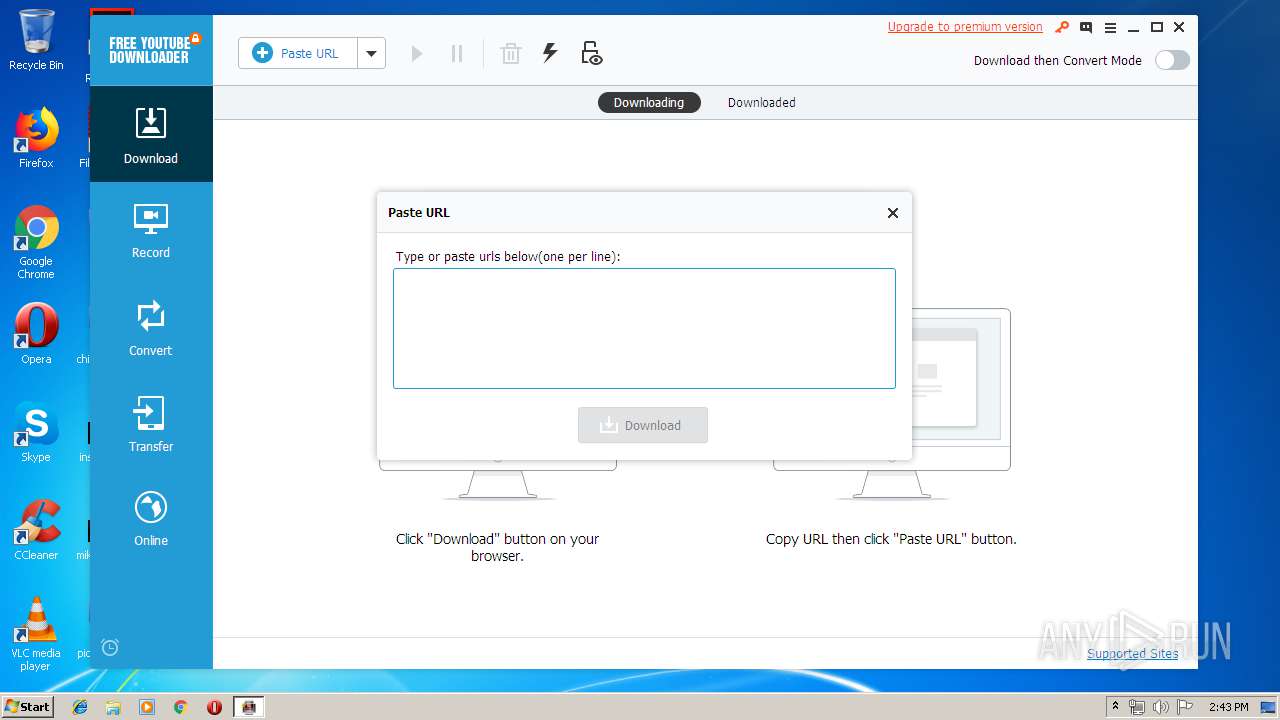Open the Skype desktop shortcut
Screen dimensions: 1280x720
[36, 432]
